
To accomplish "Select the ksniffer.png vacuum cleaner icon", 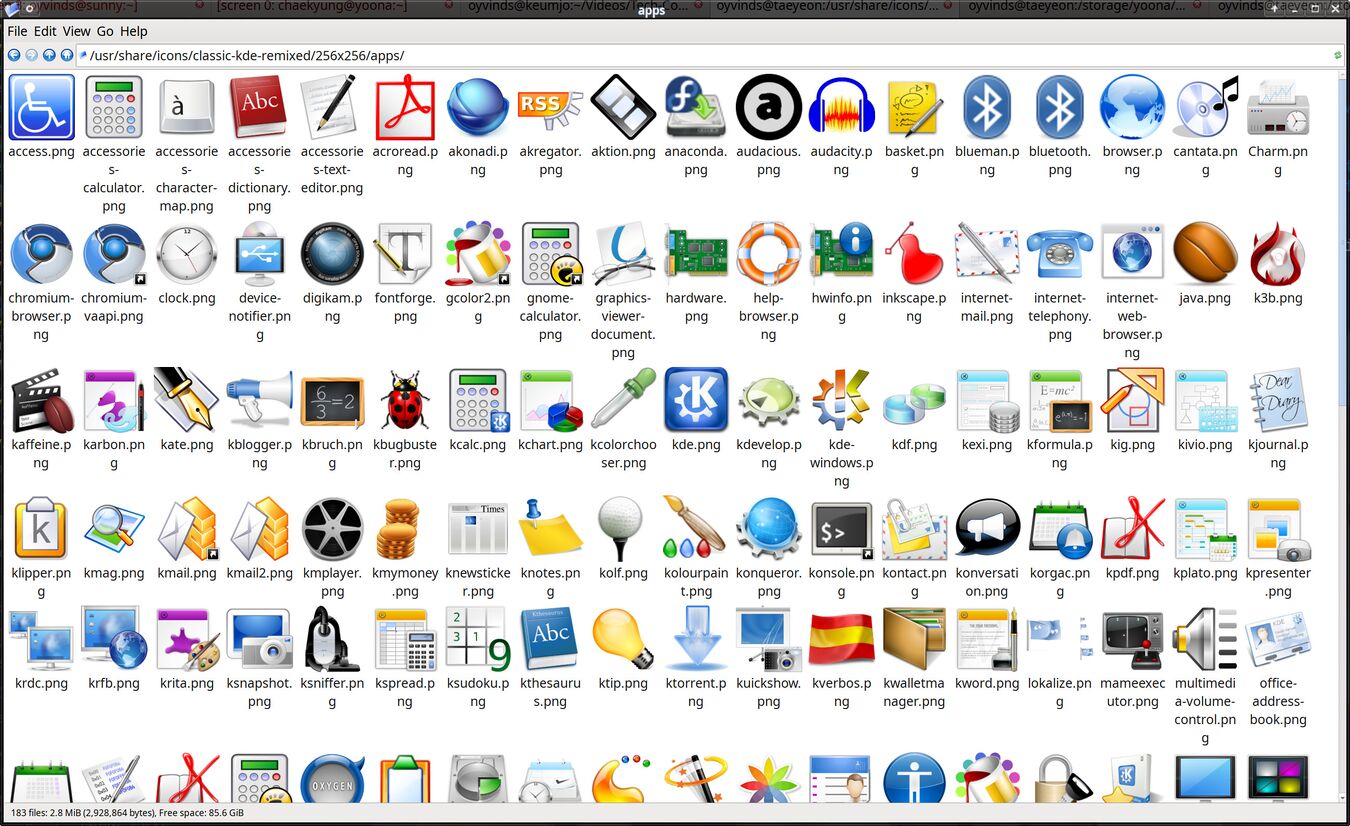I will point(332,639).
